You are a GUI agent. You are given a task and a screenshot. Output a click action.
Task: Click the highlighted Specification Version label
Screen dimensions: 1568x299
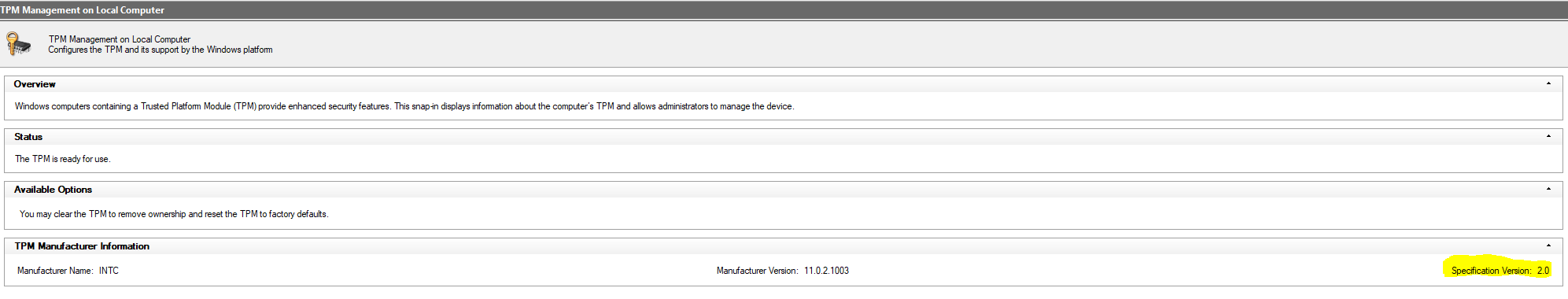pyautogui.click(x=1491, y=271)
